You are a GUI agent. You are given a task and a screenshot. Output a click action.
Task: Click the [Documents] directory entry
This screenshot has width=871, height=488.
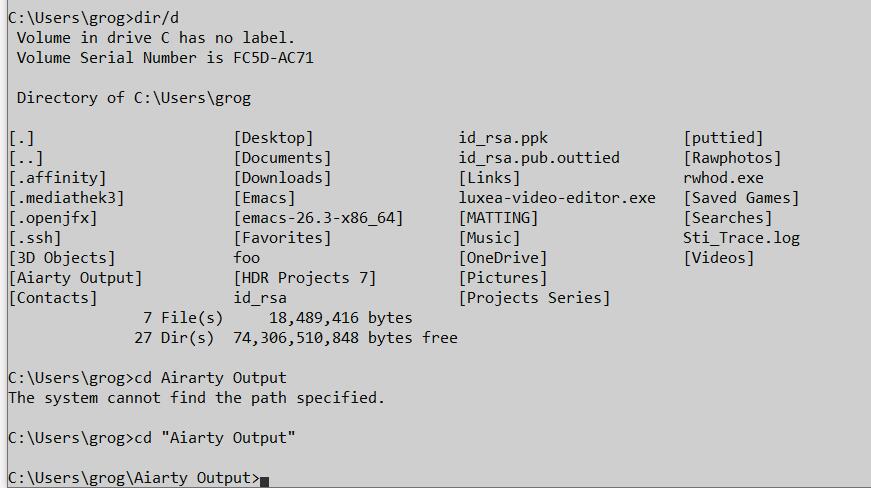point(282,158)
